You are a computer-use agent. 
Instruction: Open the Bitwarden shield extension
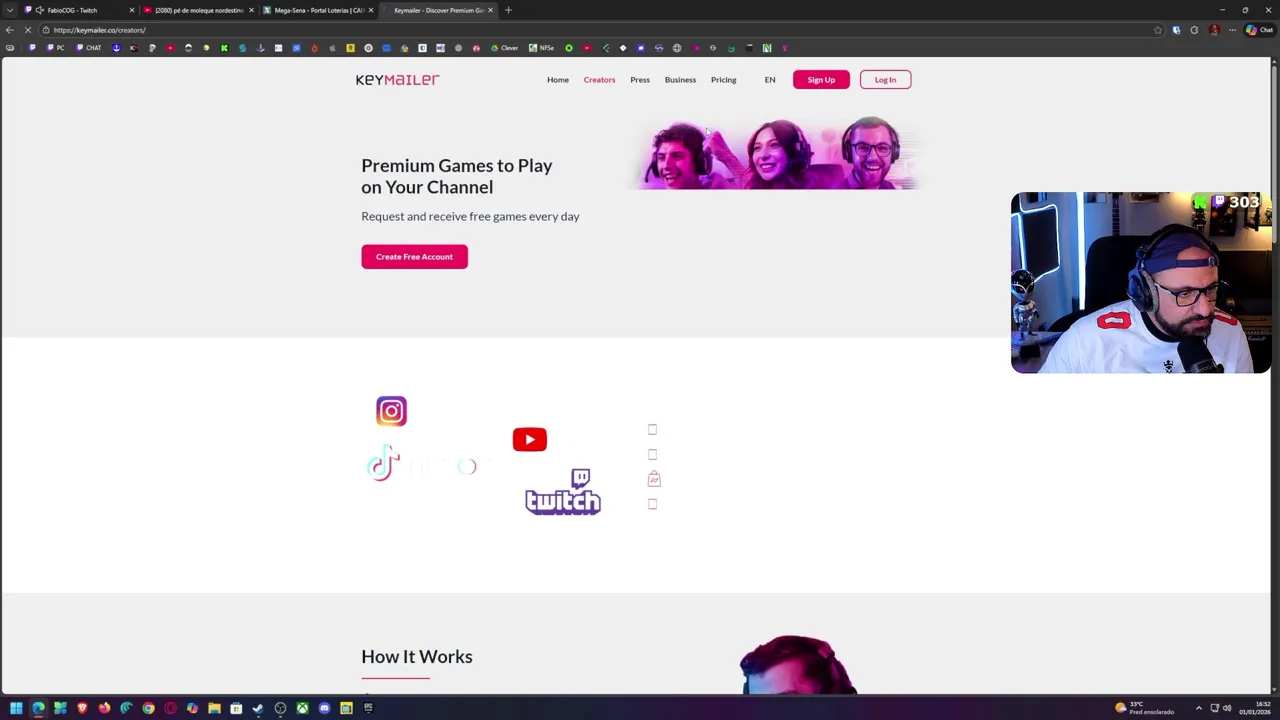point(1176,30)
